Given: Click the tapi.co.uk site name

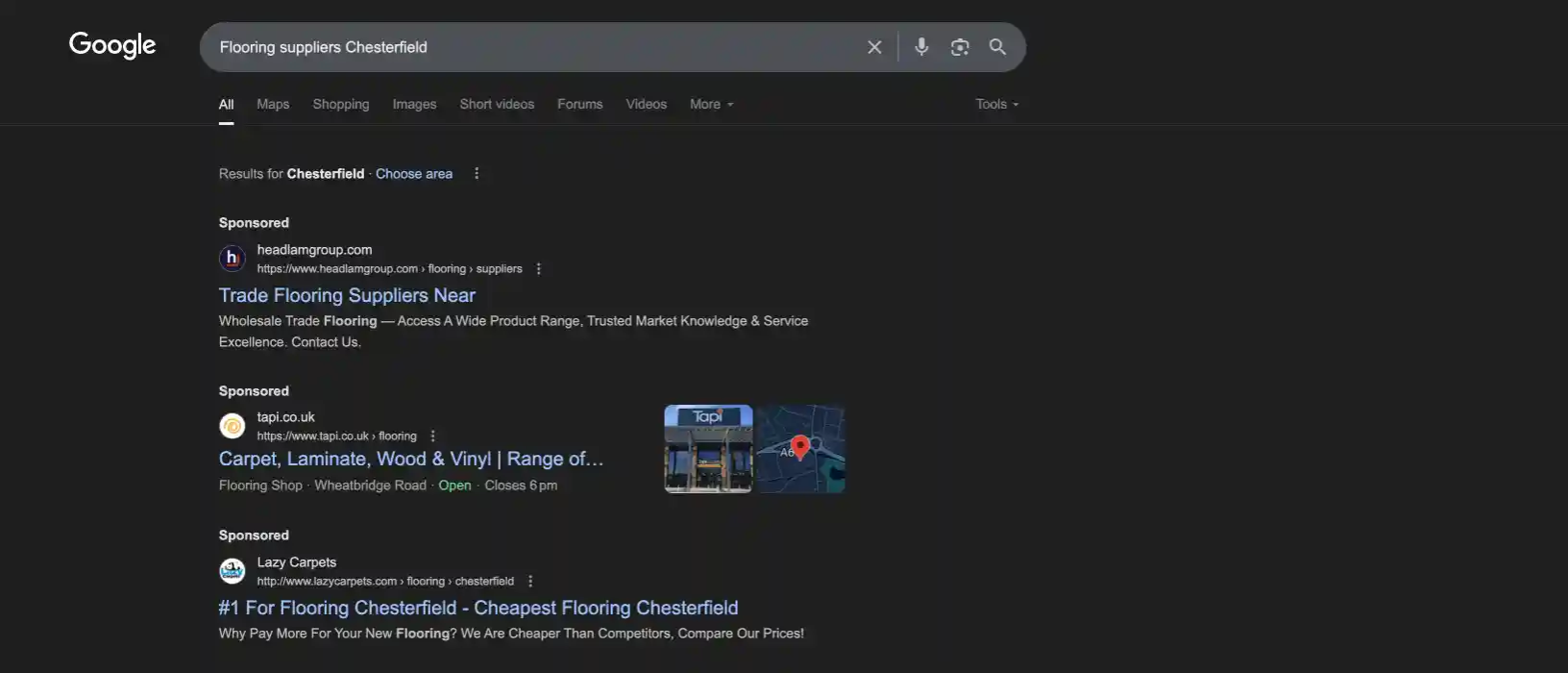Looking at the screenshot, I should click(x=285, y=417).
